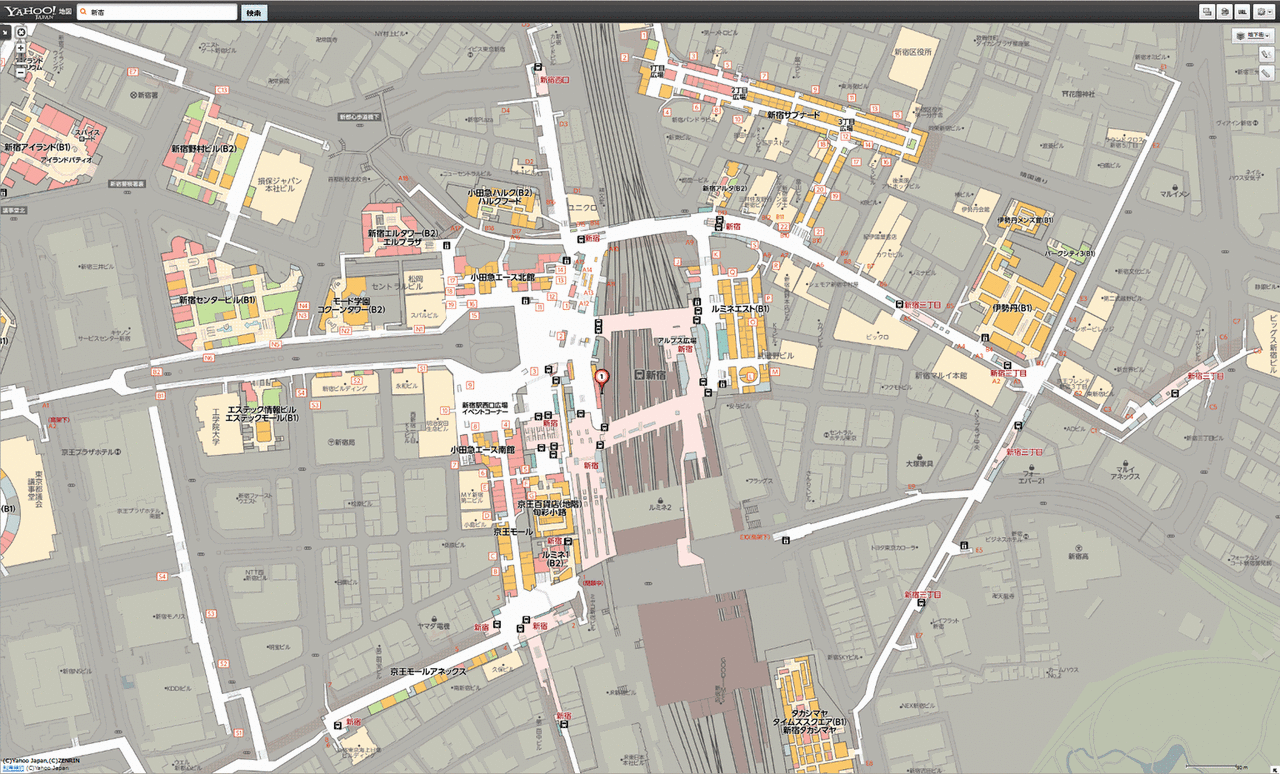Open the settings gear dropdown
The width and height of the screenshot is (1280, 774).
(1263, 12)
